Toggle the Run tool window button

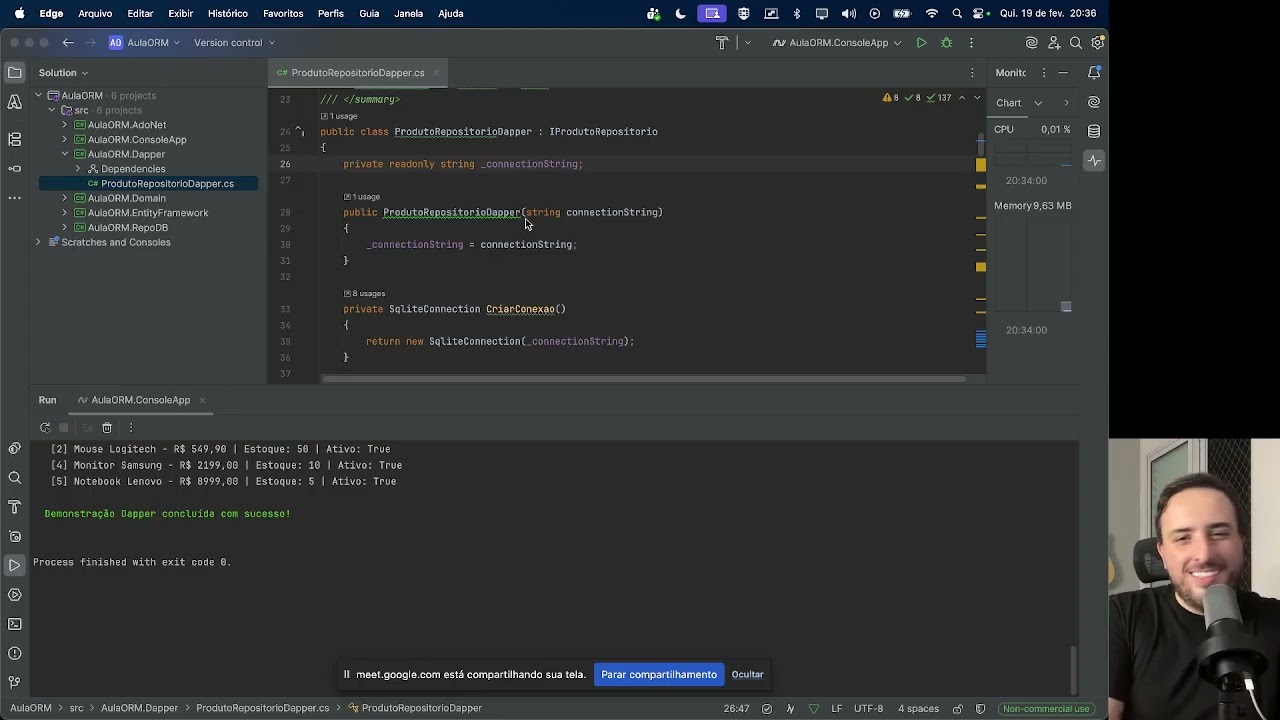pyautogui.click(x=14, y=566)
